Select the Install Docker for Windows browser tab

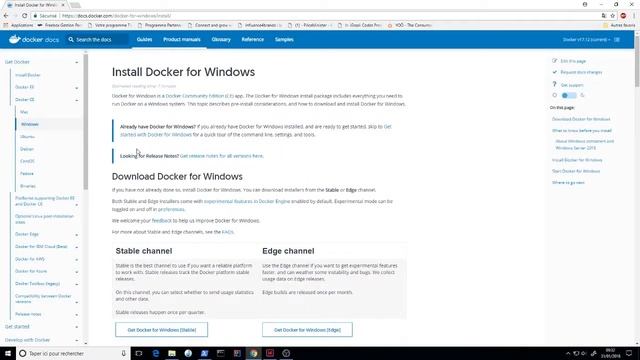point(35,5)
